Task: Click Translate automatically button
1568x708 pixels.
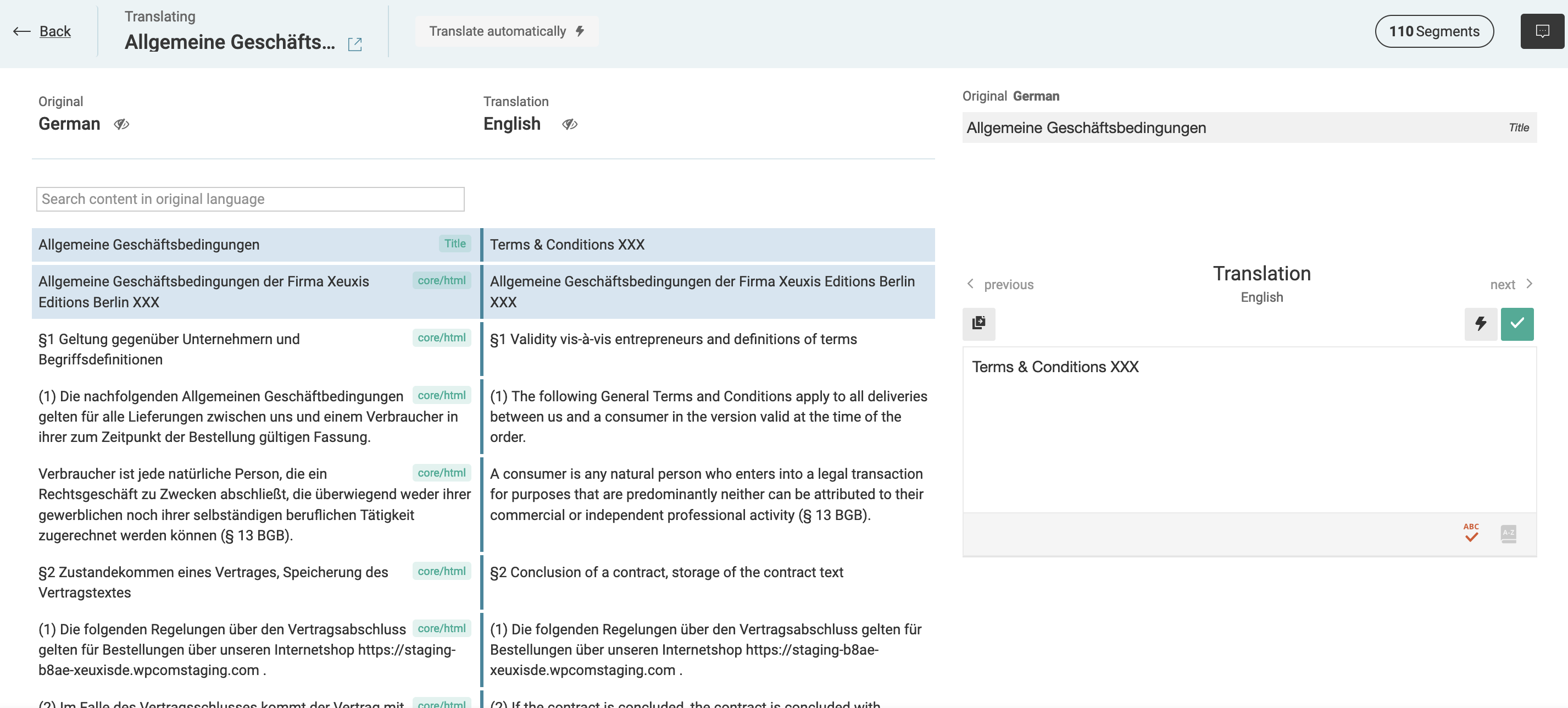Action: [507, 31]
